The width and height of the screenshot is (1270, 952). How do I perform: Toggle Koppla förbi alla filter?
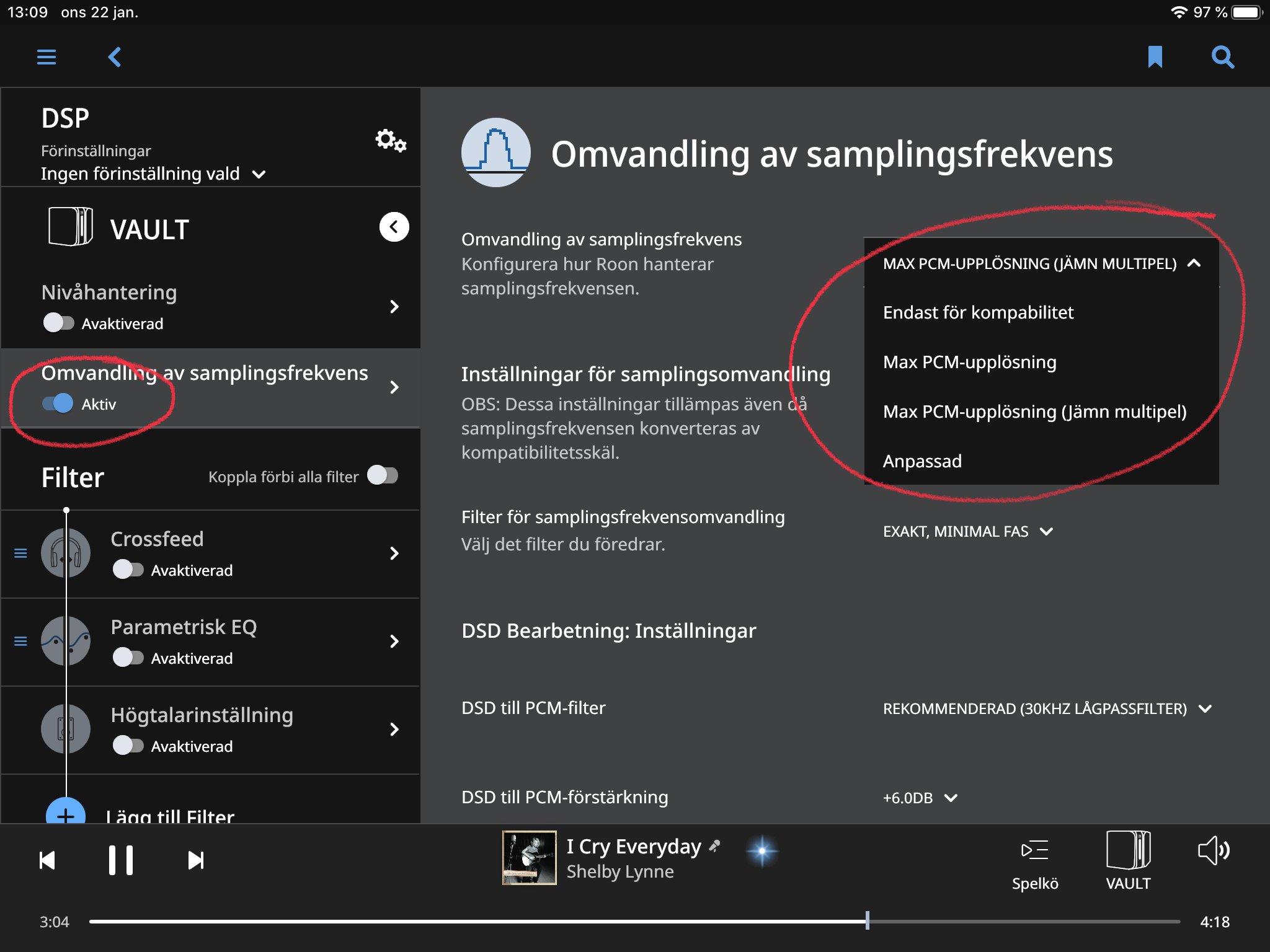[x=383, y=476]
